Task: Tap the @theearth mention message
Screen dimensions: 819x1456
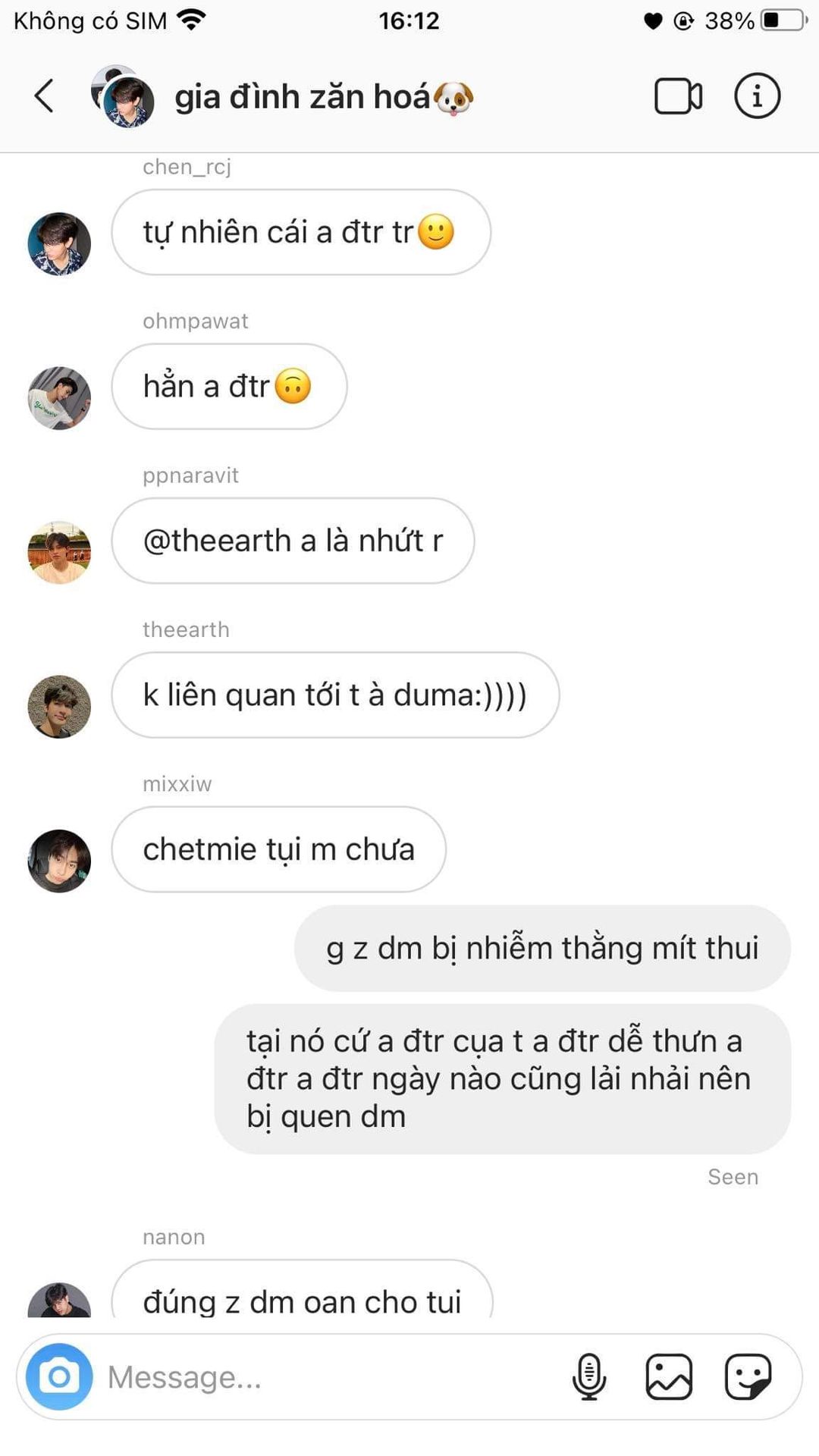Action: 293,541
